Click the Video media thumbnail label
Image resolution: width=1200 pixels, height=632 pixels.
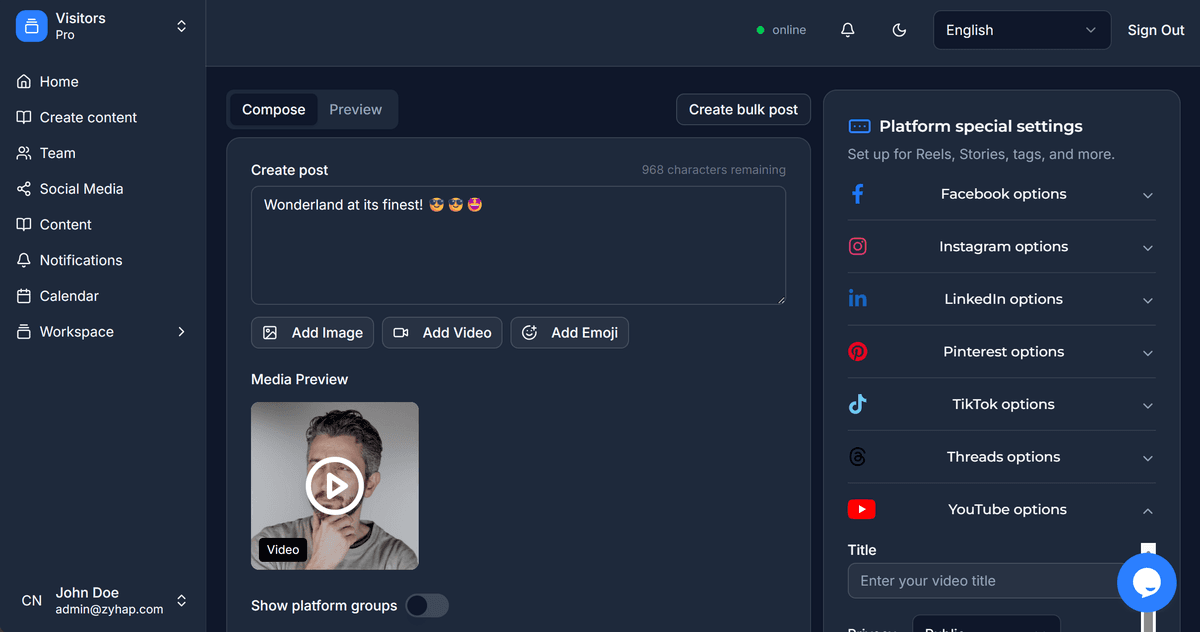(x=283, y=549)
